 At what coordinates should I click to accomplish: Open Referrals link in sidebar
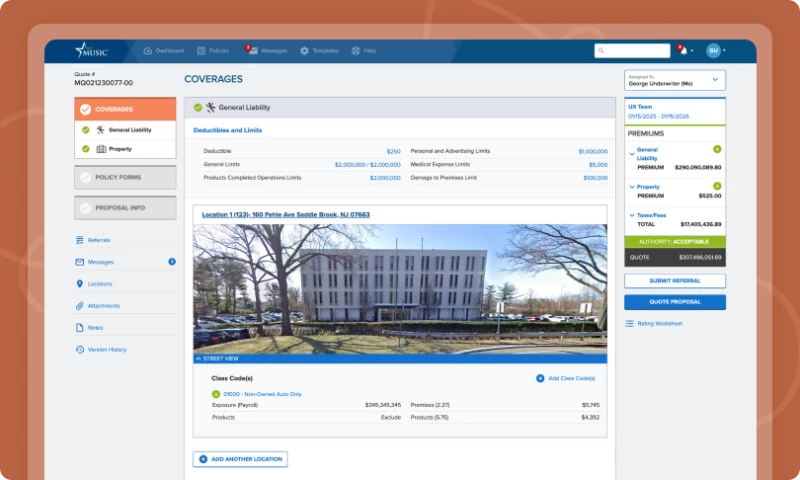[x=99, y=240]
